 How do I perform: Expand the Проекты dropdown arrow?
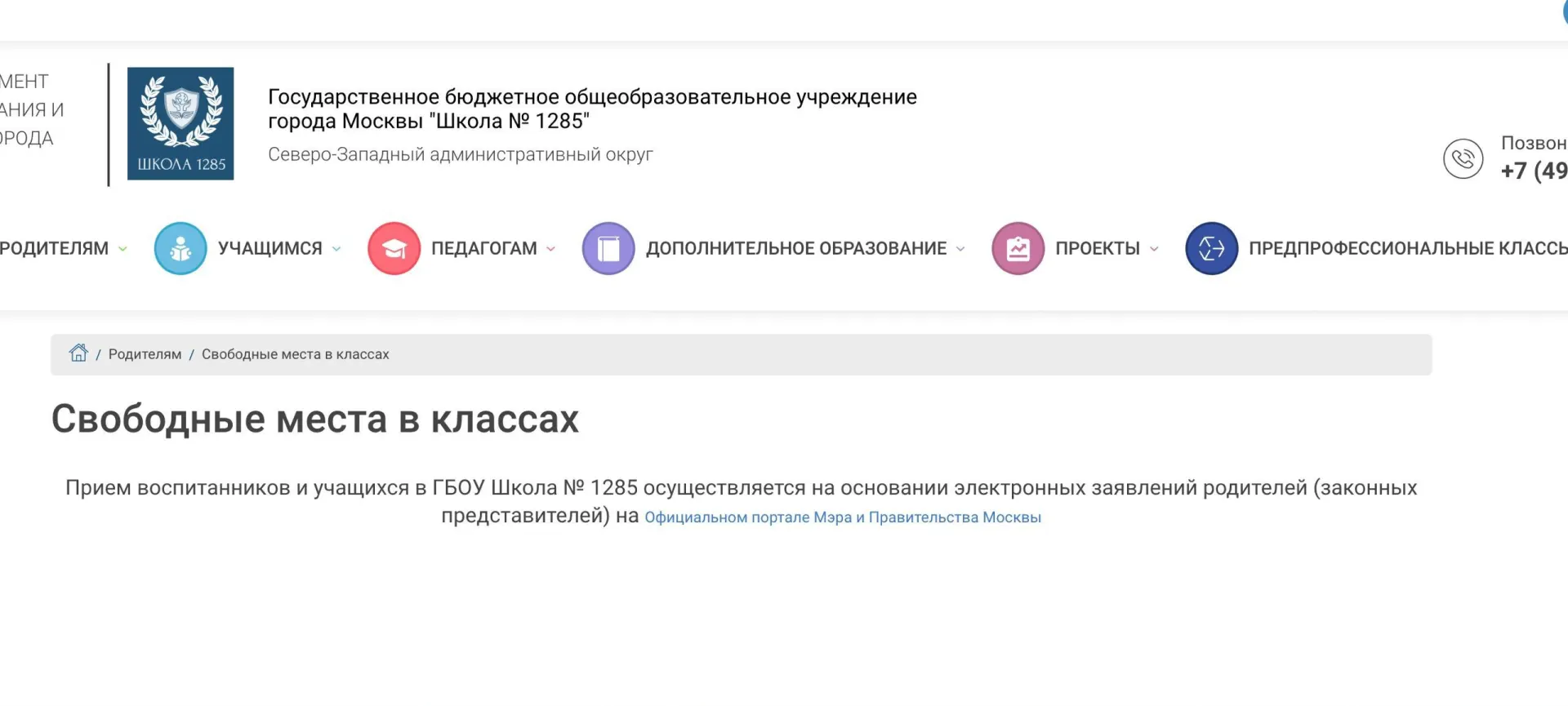[x=1154, y=249]
